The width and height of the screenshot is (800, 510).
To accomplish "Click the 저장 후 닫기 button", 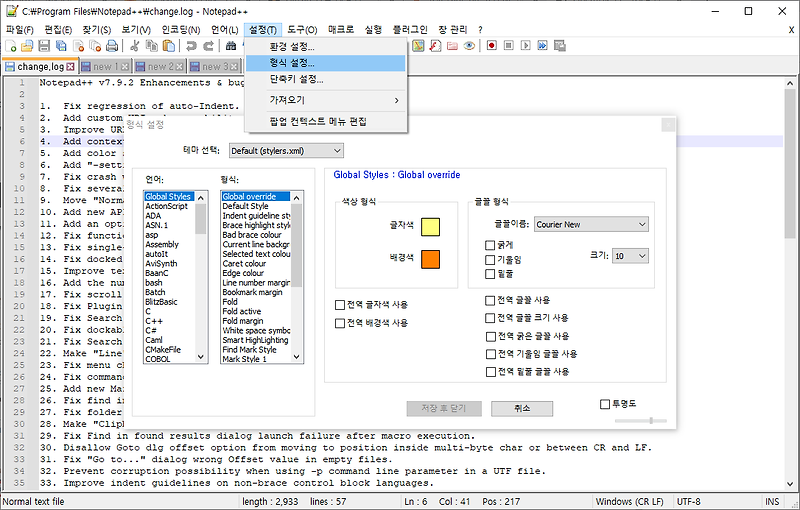I will (x=444, y=409).
